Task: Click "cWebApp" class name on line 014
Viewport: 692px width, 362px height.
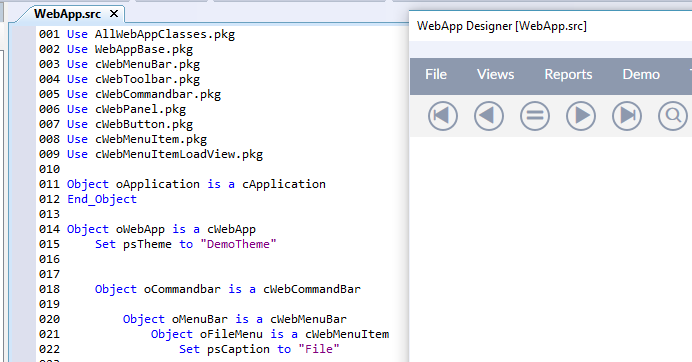Action: tap(231, 229)
